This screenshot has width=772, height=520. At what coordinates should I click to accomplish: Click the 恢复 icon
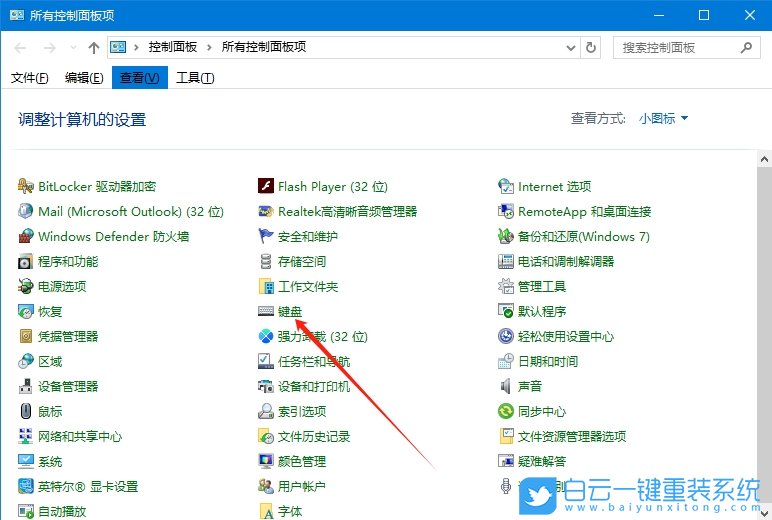pos(26,311)
